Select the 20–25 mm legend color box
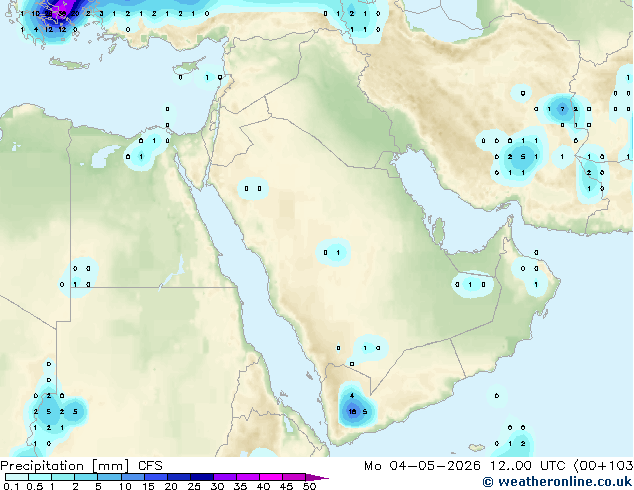The height and width of the screenshot is (490, 634). [x=179, y=477]
